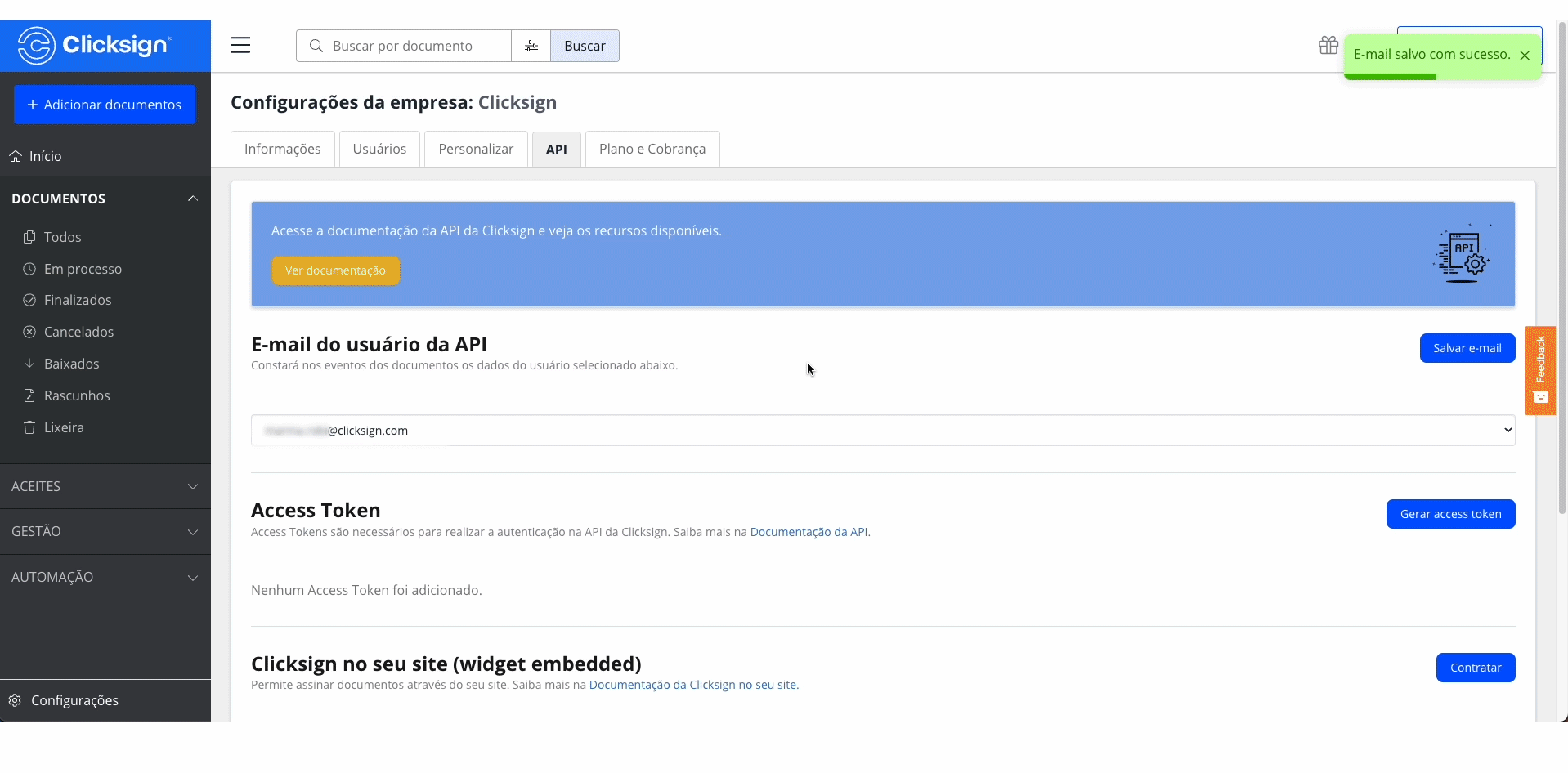Click the Todos documents icon
The width and height of the screenshot is (1568, 773).
coord(29,237)
